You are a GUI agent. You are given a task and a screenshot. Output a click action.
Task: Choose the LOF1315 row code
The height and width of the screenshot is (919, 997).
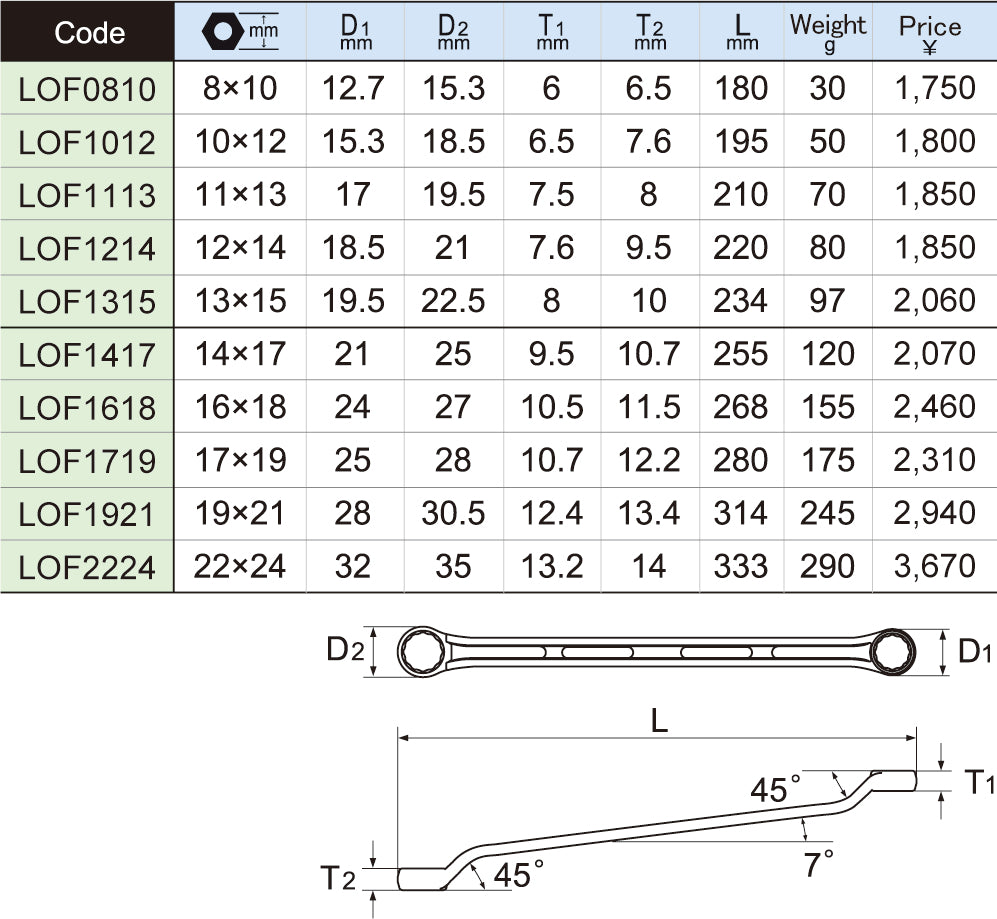click(x=88, y=302)
